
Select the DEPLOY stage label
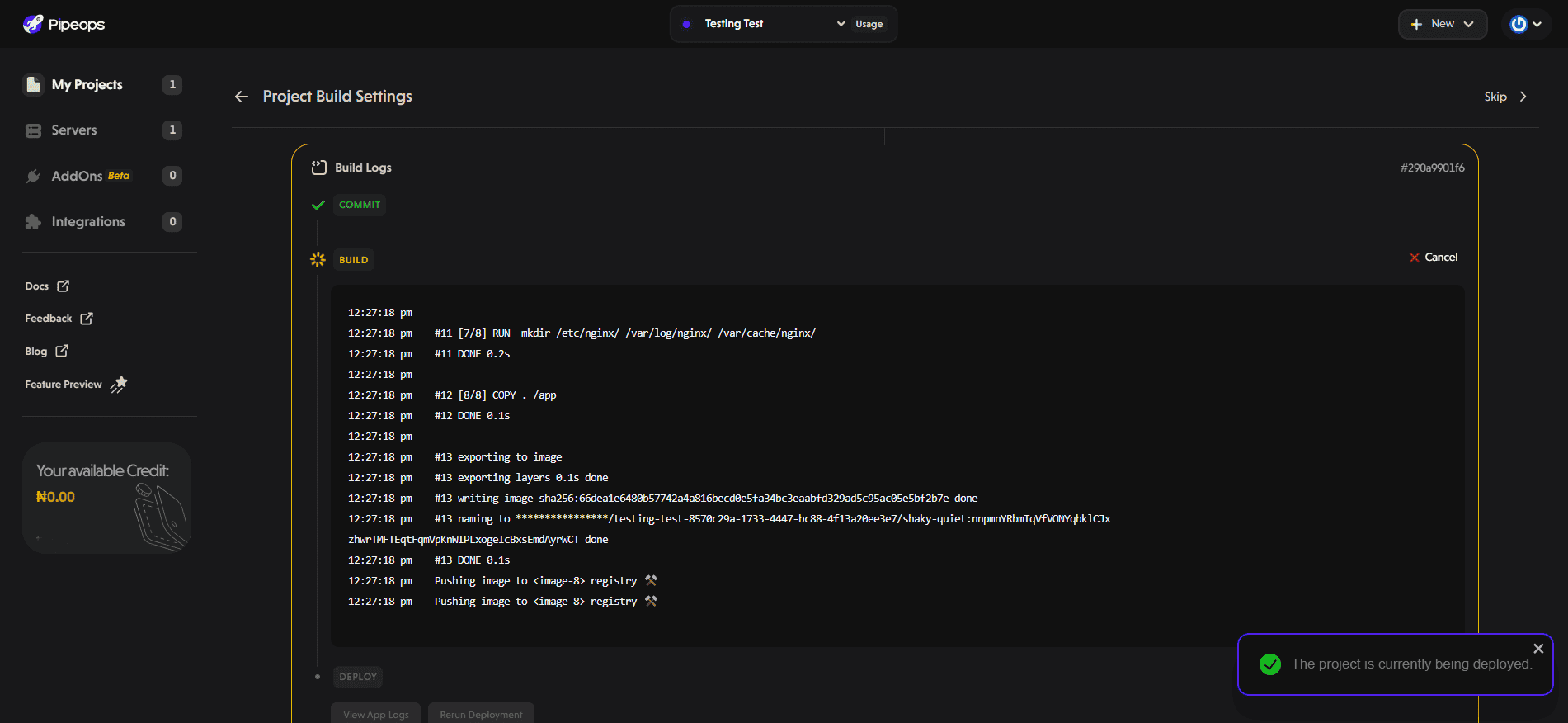358,677
